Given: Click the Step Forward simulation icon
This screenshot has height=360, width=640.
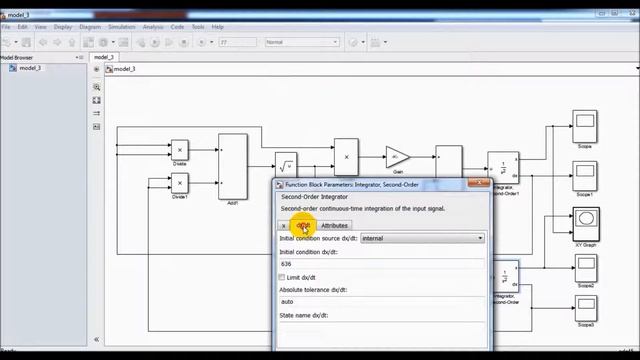Looking at the screenshot, I should coord(169,42).
